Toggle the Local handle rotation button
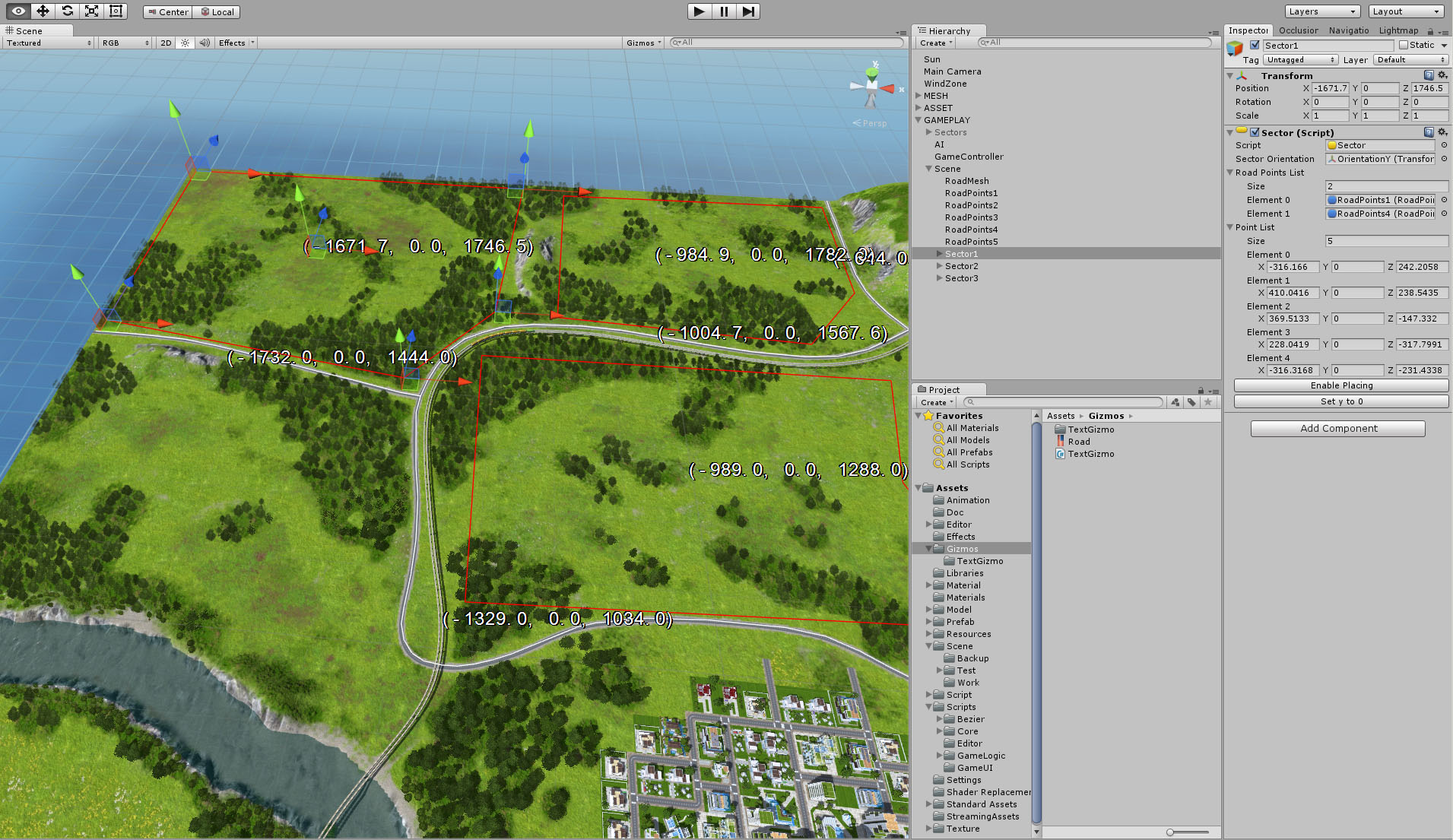The width and height of the screenshot is (1453, 840). (217, 11)
